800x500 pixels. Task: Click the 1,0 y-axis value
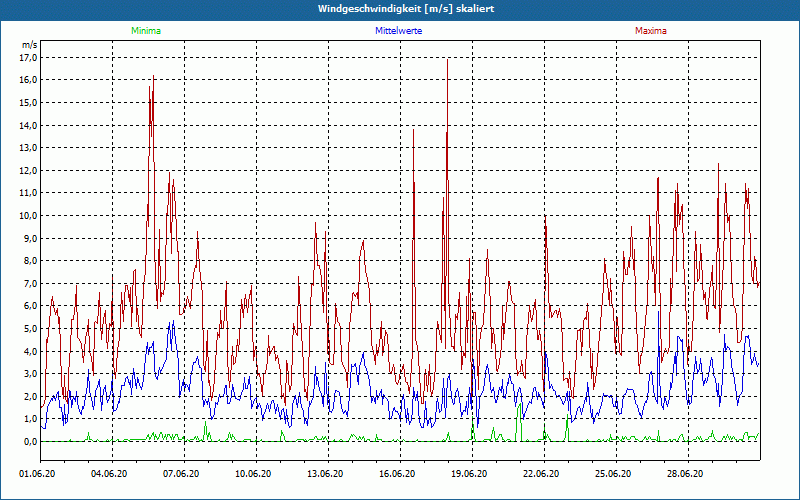pos(31,419)
